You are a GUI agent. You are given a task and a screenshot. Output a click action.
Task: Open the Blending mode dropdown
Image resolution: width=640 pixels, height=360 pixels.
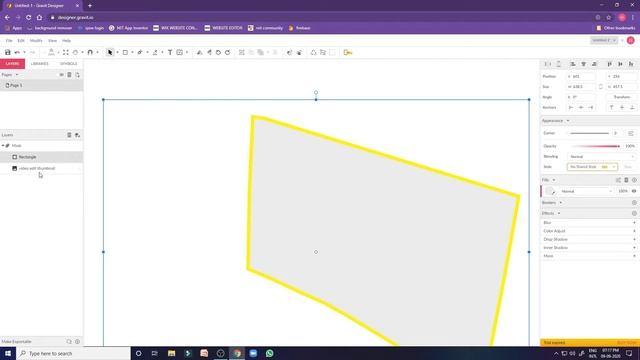pyautogui.click(x=601, y=157)
